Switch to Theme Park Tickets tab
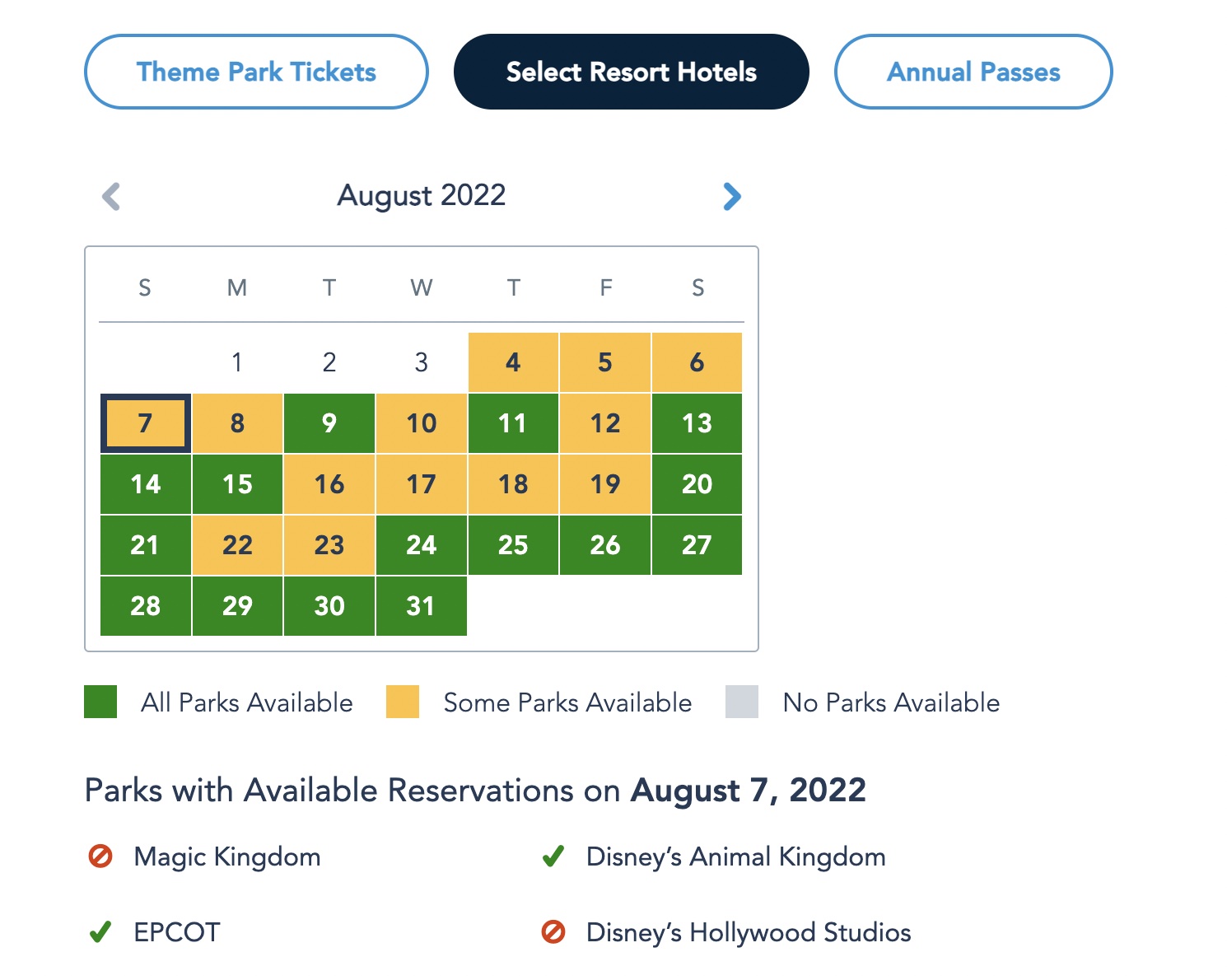The image size is (1227, 980). (256, 72)
